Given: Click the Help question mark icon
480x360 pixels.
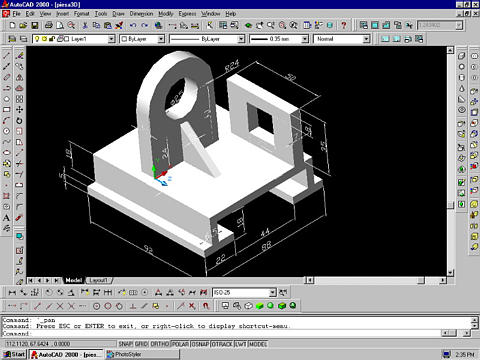Looking at the screenshot, I should [x=344, y=25].
